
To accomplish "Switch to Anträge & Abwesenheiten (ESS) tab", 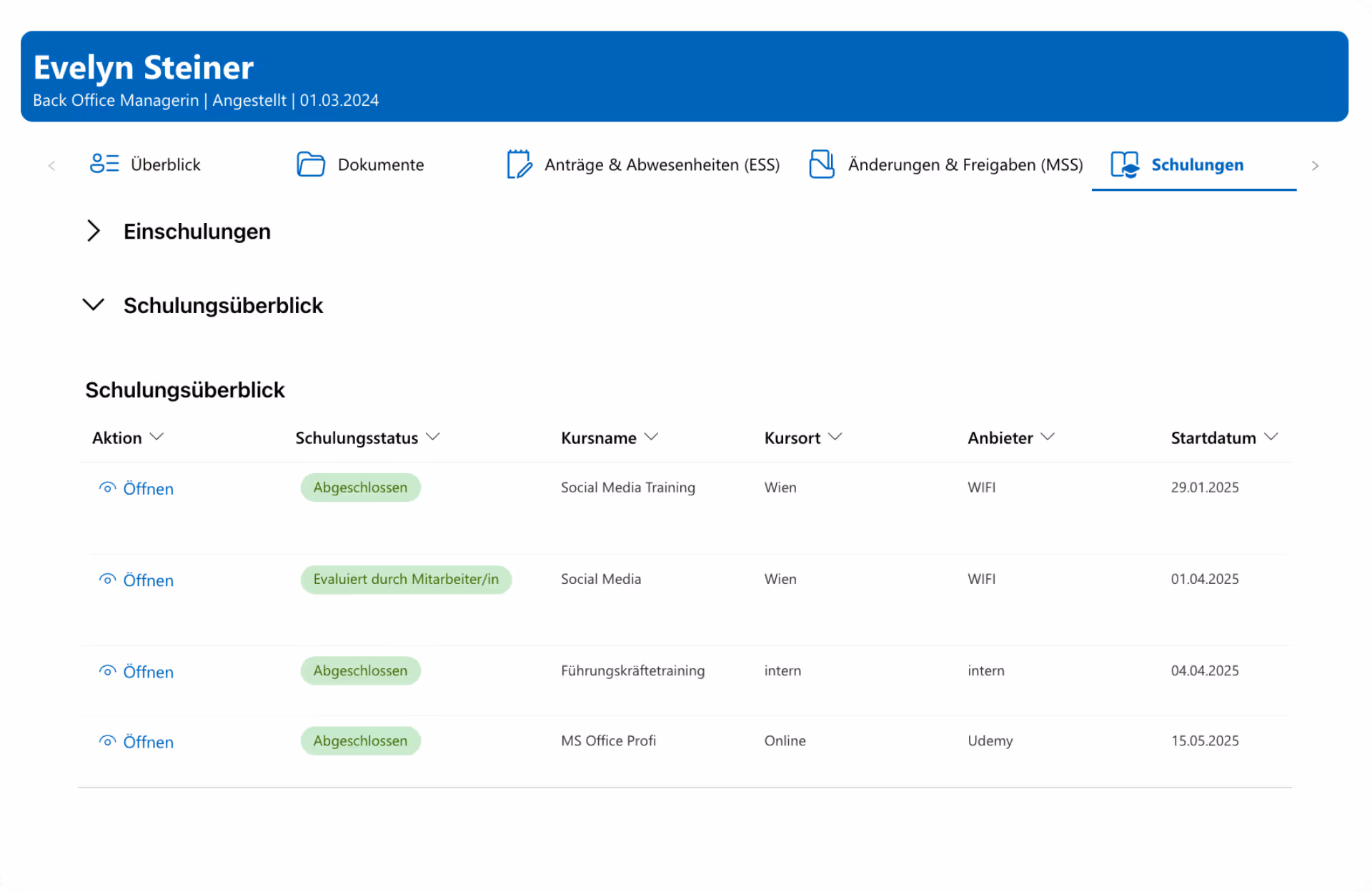I will (661, 164).
